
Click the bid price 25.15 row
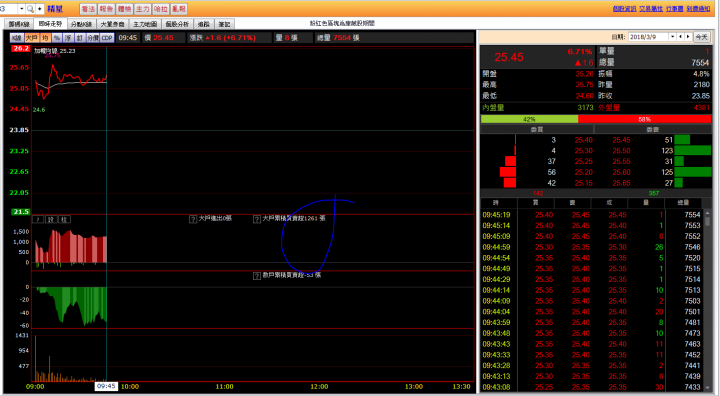pos(583,183)
